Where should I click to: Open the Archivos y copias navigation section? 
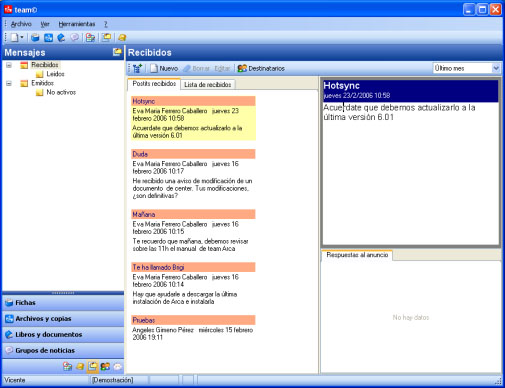(63, 319)
